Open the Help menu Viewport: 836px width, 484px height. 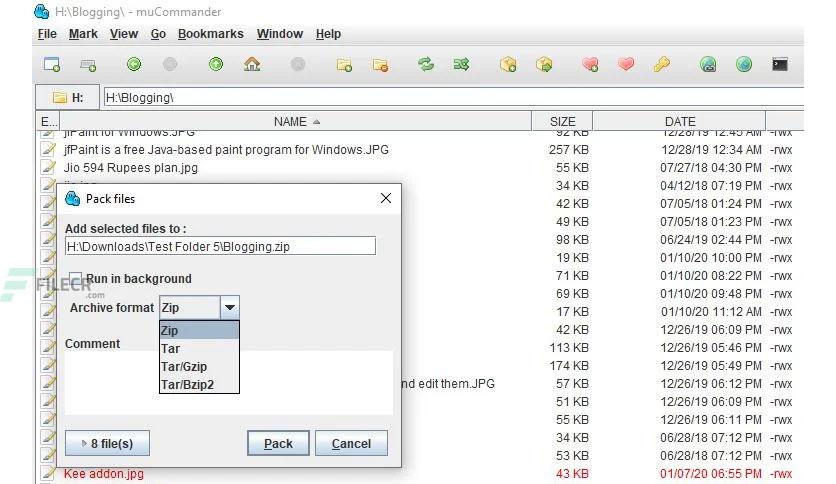pyautogui.click(x=328, y=34)
